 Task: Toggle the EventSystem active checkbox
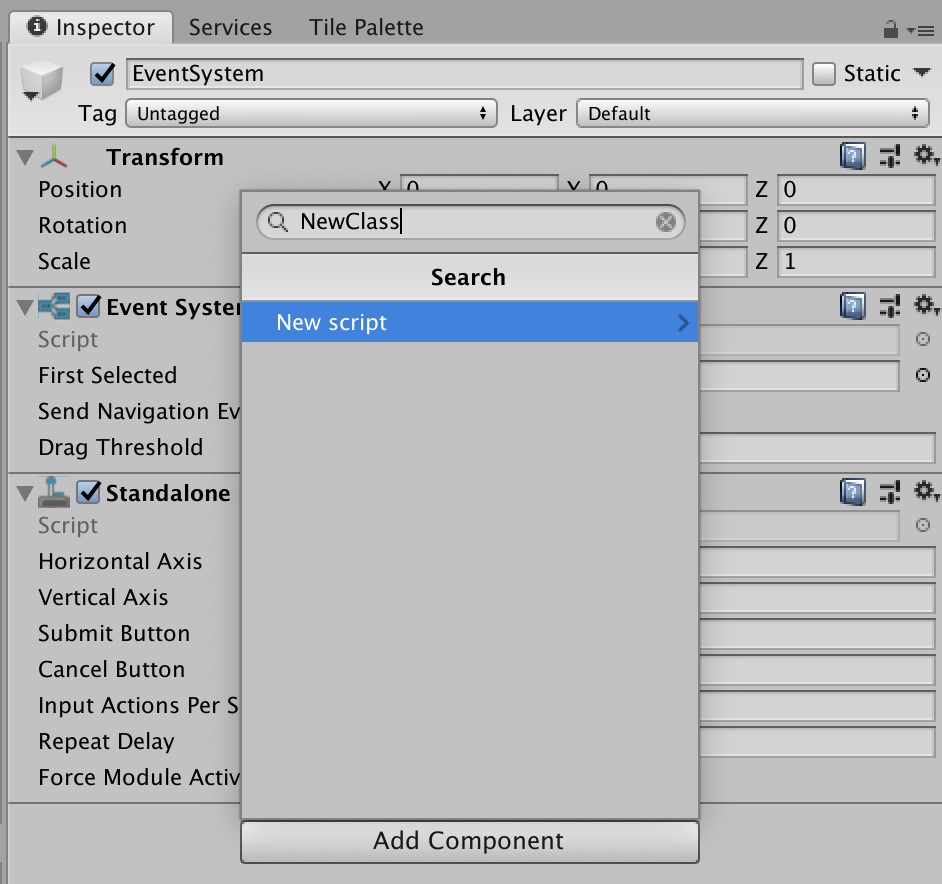click(x=103, y=74)
